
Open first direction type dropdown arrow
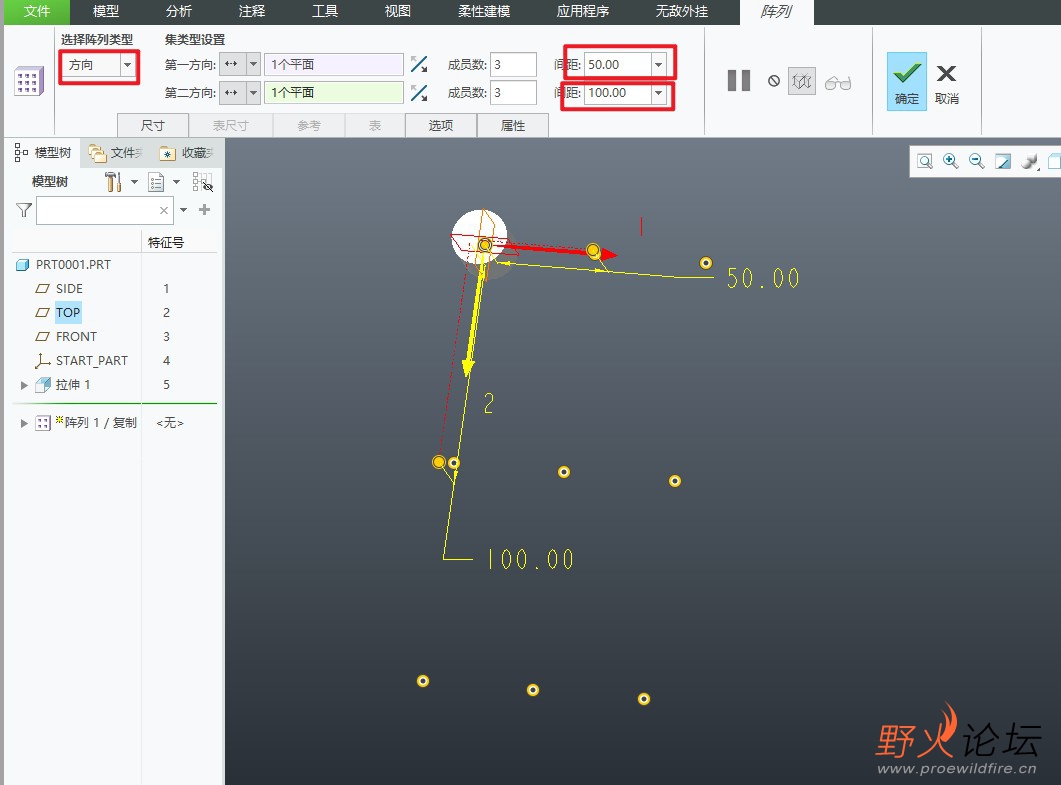coord(253,64)
